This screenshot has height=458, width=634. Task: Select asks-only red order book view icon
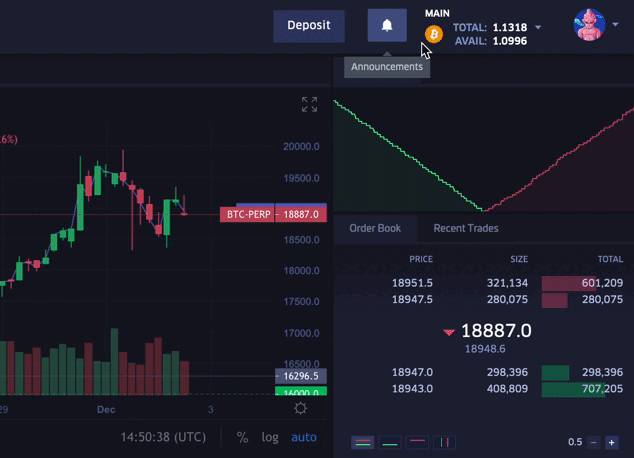point(417,443)
